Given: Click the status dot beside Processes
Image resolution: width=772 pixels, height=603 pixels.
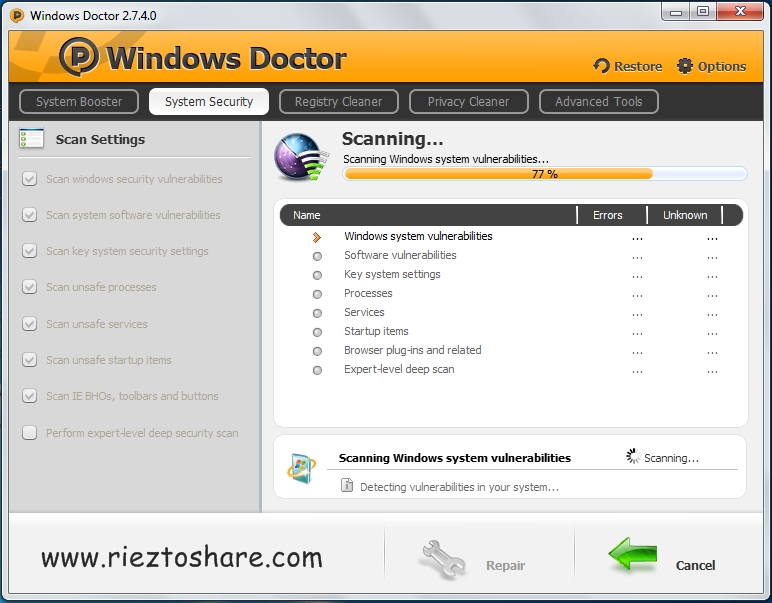Looking at the screenshot, I should (317, 294).
